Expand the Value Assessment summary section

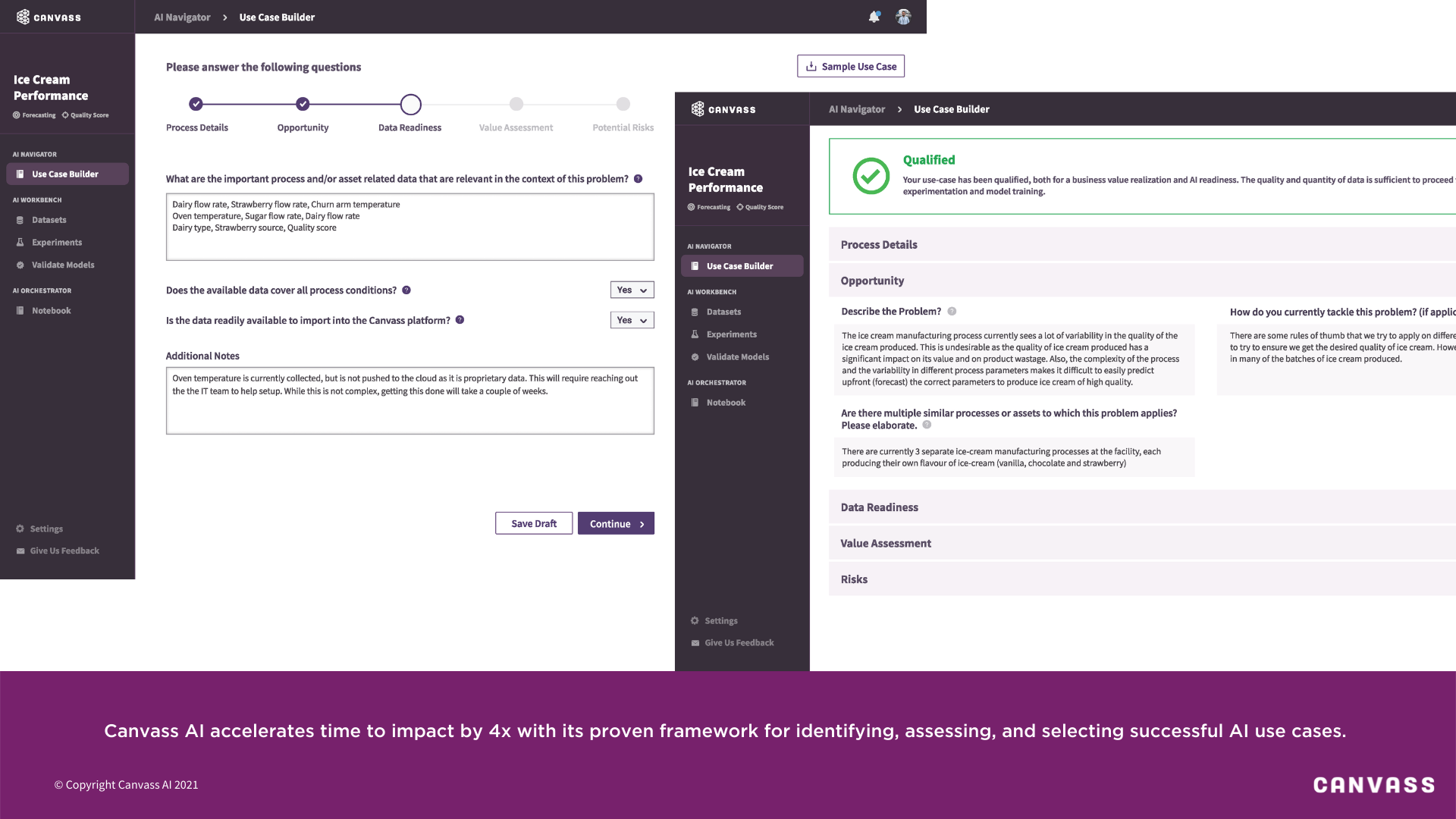click(886, 543)
